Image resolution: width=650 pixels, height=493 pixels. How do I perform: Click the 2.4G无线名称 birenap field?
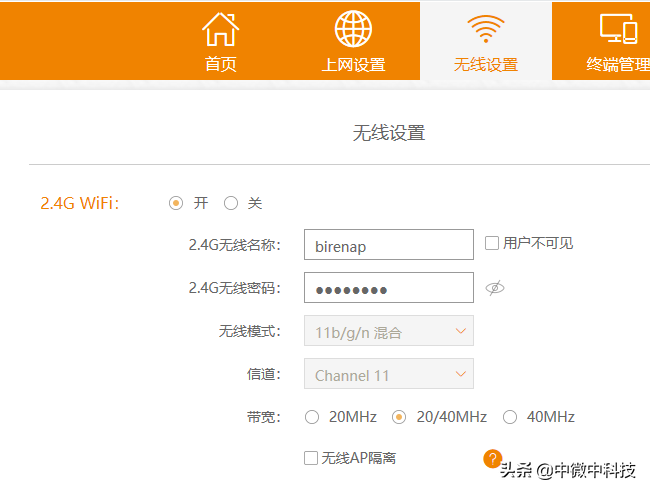tap(389, 245)
